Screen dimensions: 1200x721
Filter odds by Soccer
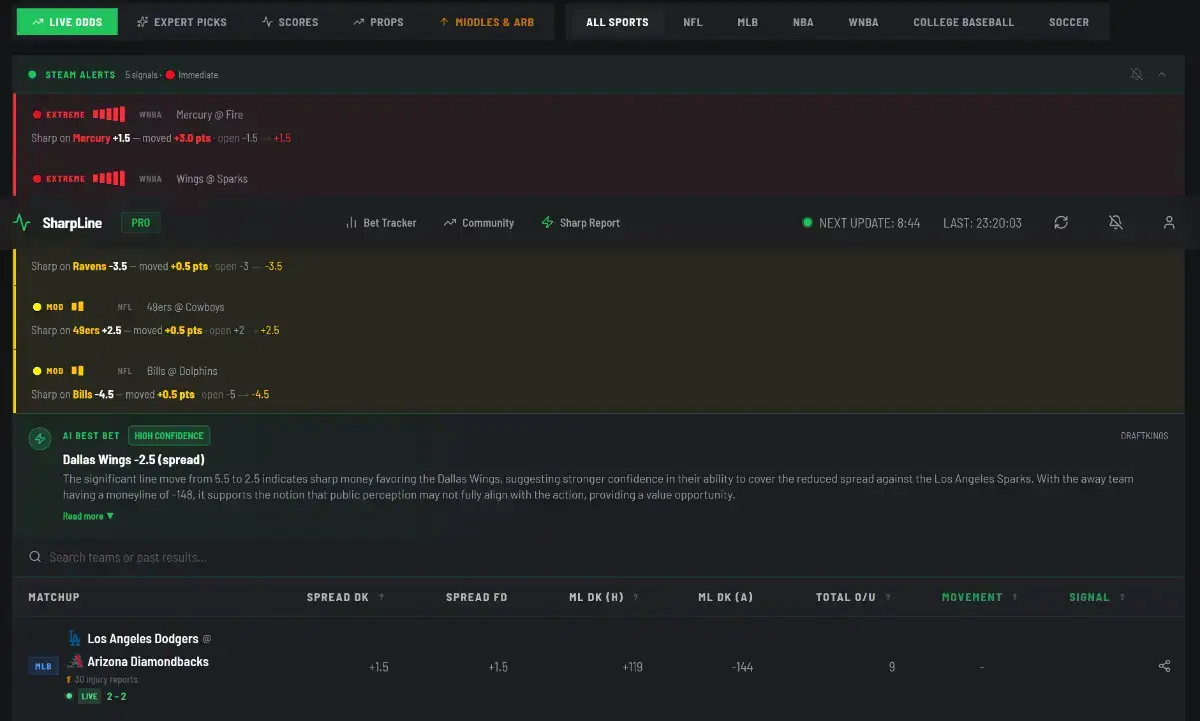(1069, 22)
